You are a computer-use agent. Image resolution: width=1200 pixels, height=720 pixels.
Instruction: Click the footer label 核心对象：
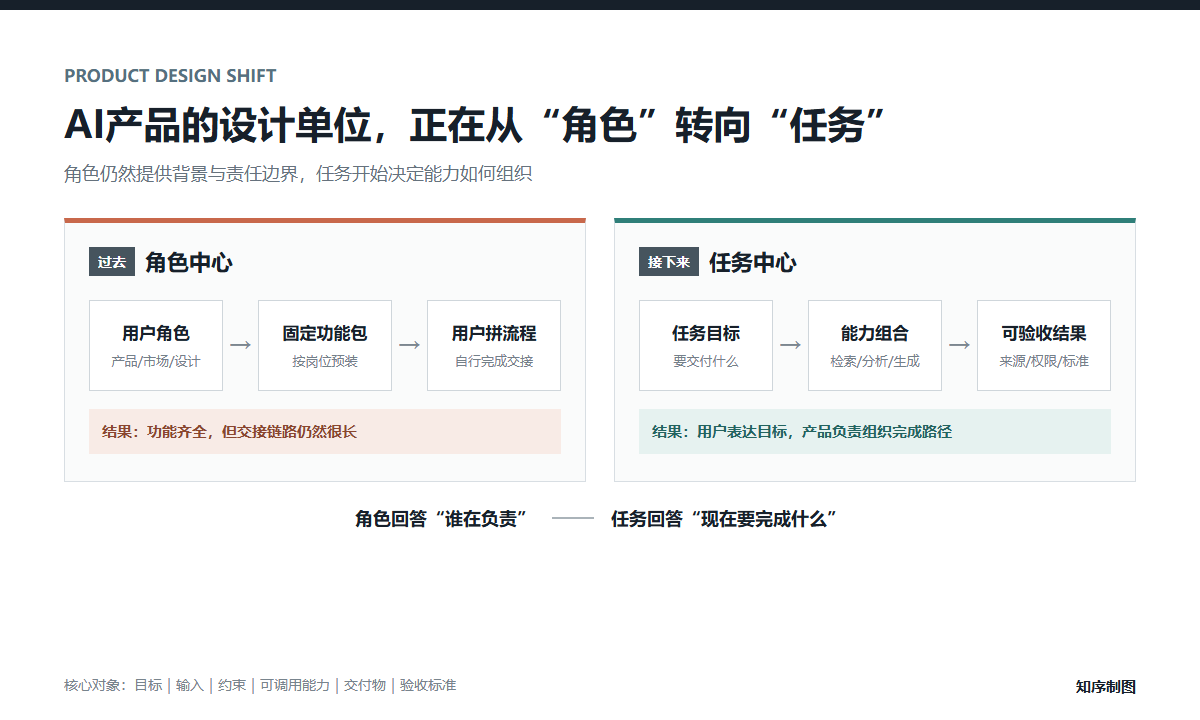[x=96, y=685]
